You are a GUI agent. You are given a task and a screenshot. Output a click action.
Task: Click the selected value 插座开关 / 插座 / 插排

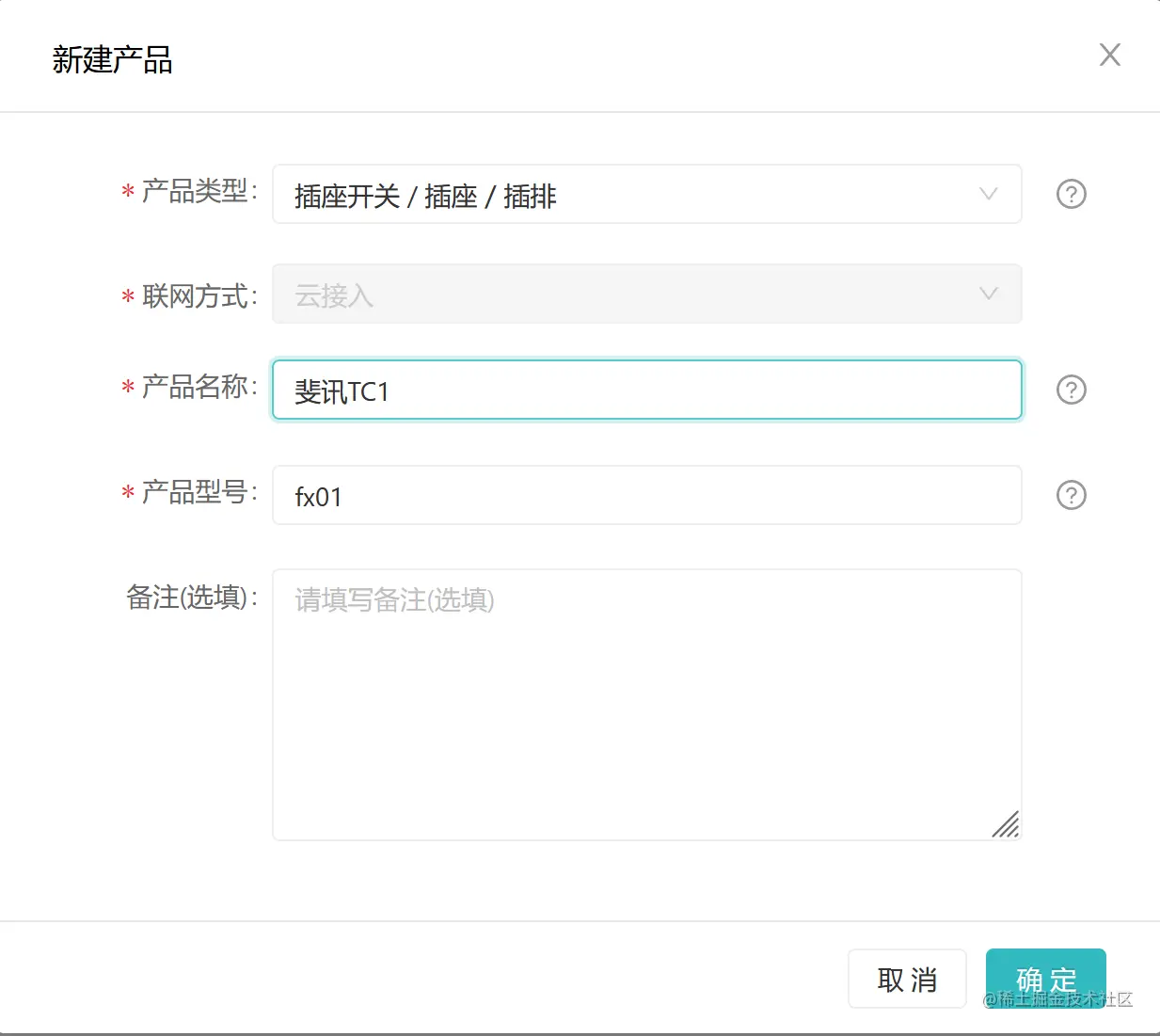pos(425,196)
